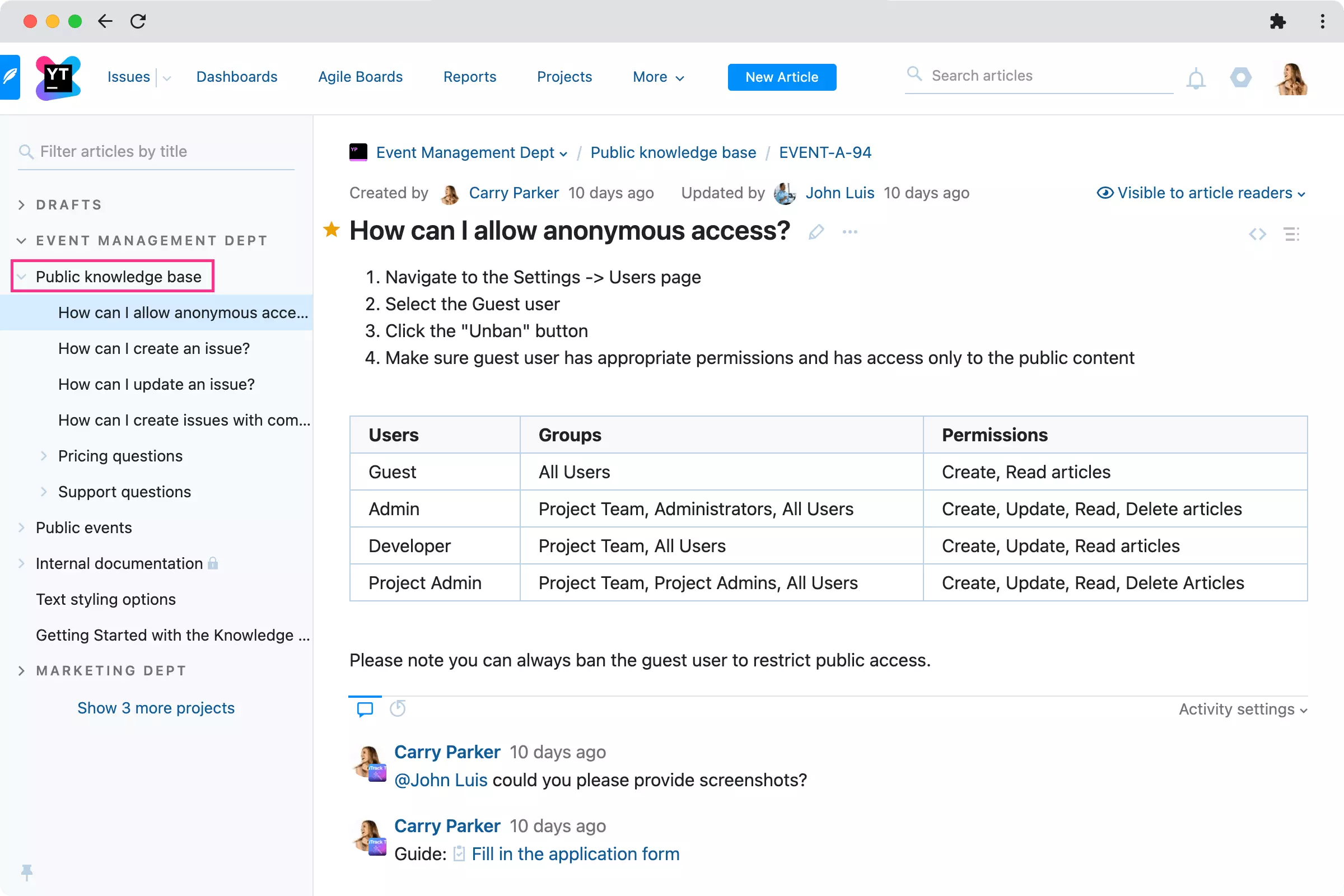The width and height of the screenshot is (1344, 896).
Task: Open the @John Luis mention
Action: (441, 780)
